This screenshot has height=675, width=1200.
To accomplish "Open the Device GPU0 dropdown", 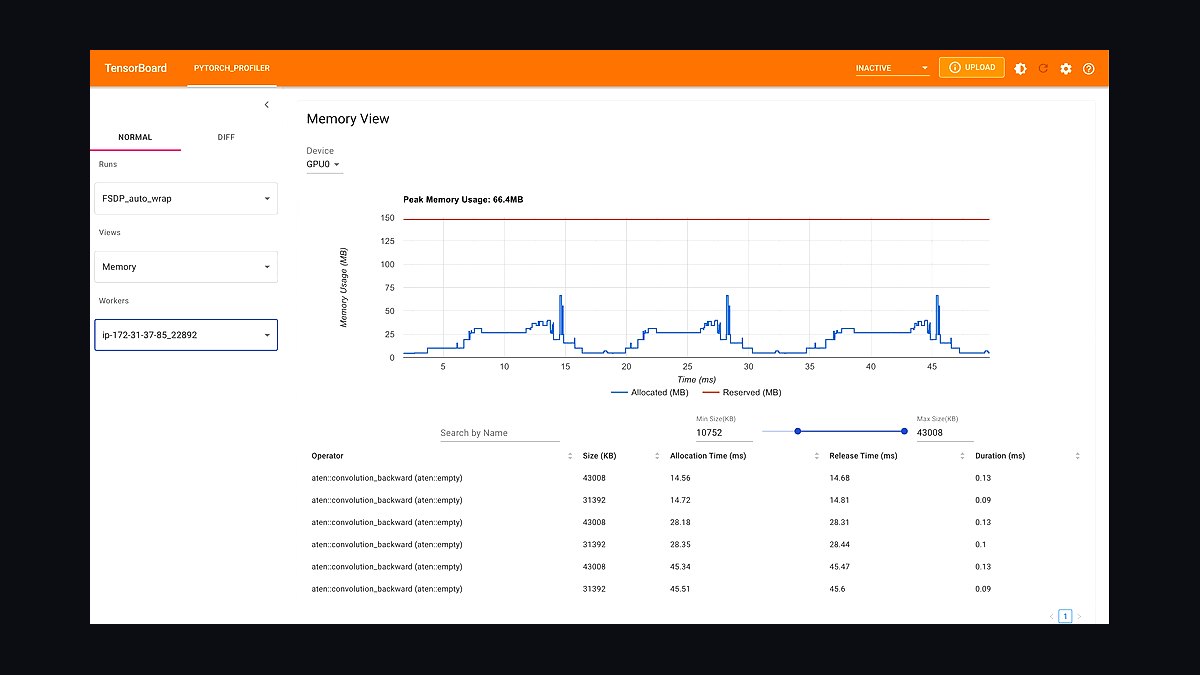I will coord(324,164).
